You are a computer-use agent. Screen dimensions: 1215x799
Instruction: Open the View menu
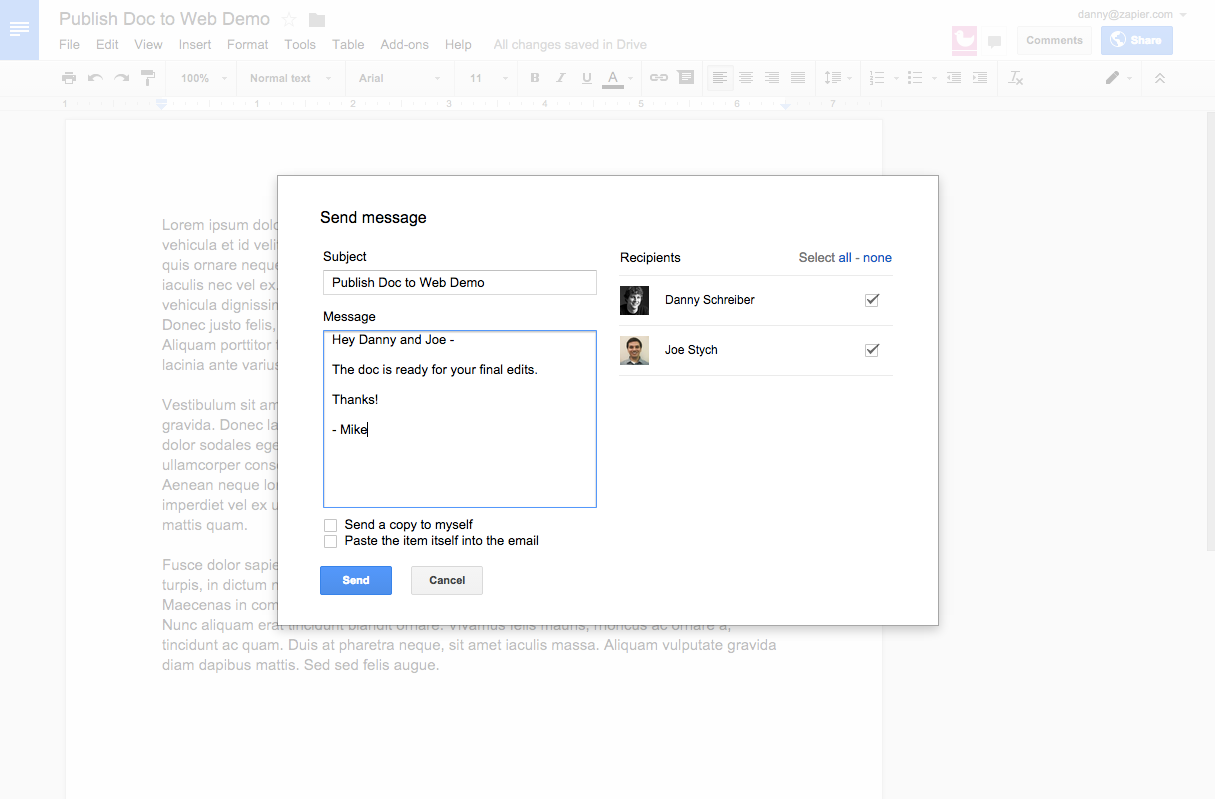148,44
